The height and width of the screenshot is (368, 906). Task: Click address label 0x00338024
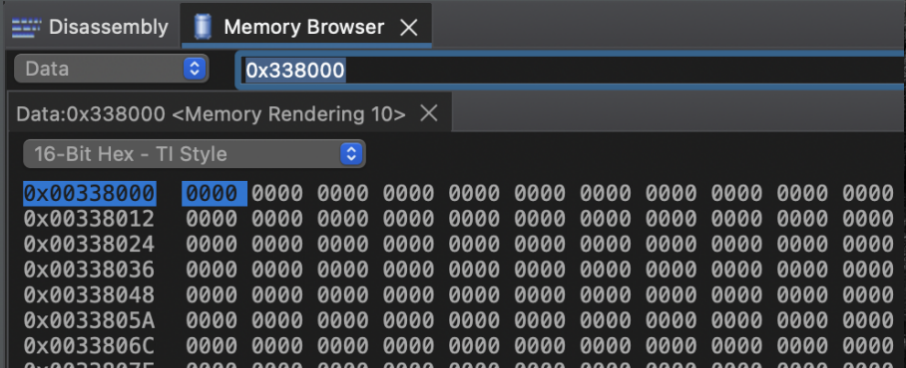pyautogui.click(x=90, y=244)
